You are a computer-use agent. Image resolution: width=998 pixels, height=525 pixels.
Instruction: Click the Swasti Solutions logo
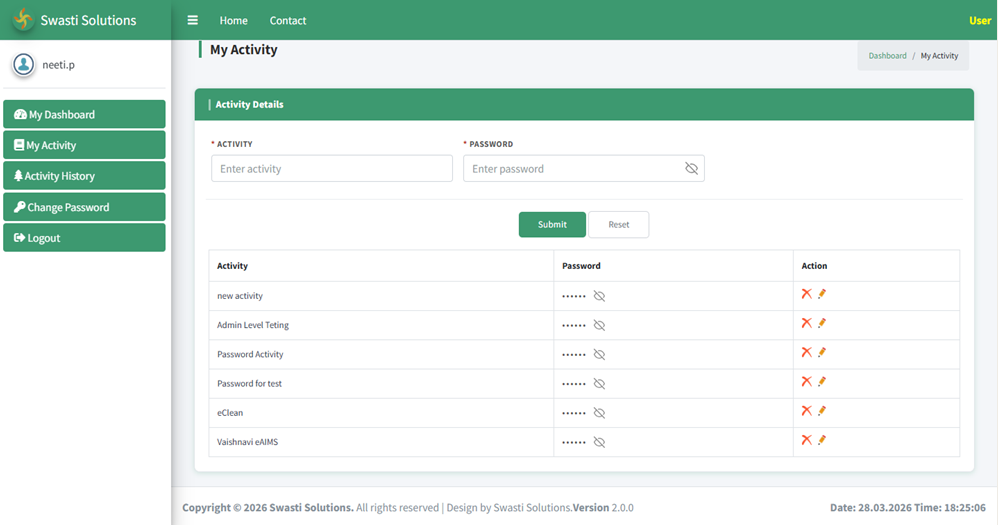tap(23, 20)
